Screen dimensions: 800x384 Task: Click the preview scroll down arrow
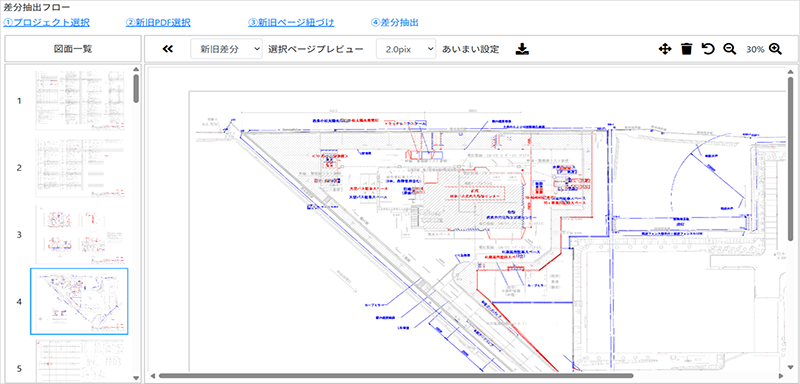point(790,368)
